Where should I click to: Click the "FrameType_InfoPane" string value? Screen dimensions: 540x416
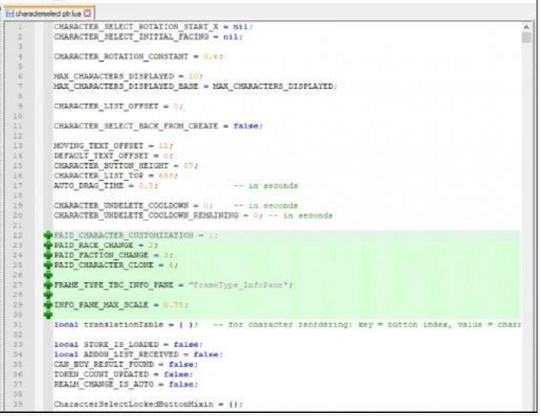coord(238,285)
